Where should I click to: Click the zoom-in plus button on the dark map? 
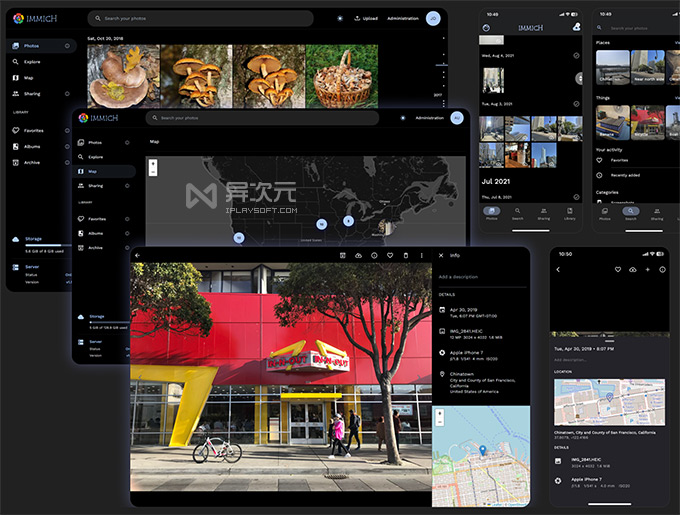[153, 164]
